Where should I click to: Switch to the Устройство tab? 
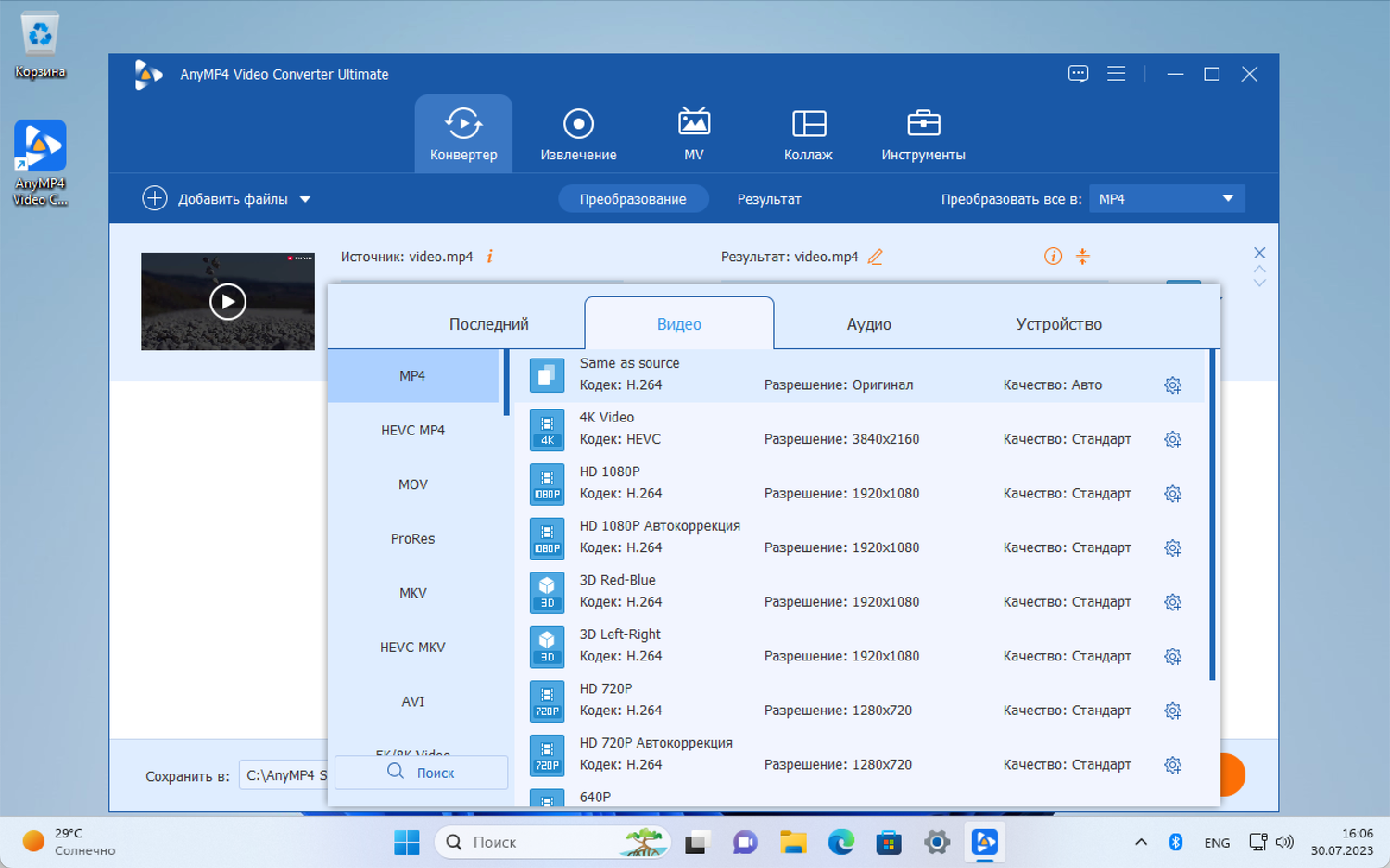[x=1058, y=324]
